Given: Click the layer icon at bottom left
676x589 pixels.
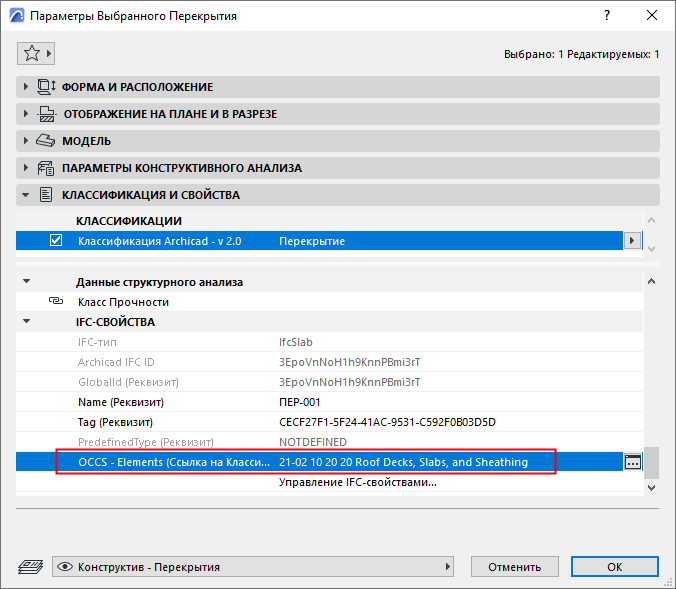Looking at the screenshot, I should (x=28, y=567).
